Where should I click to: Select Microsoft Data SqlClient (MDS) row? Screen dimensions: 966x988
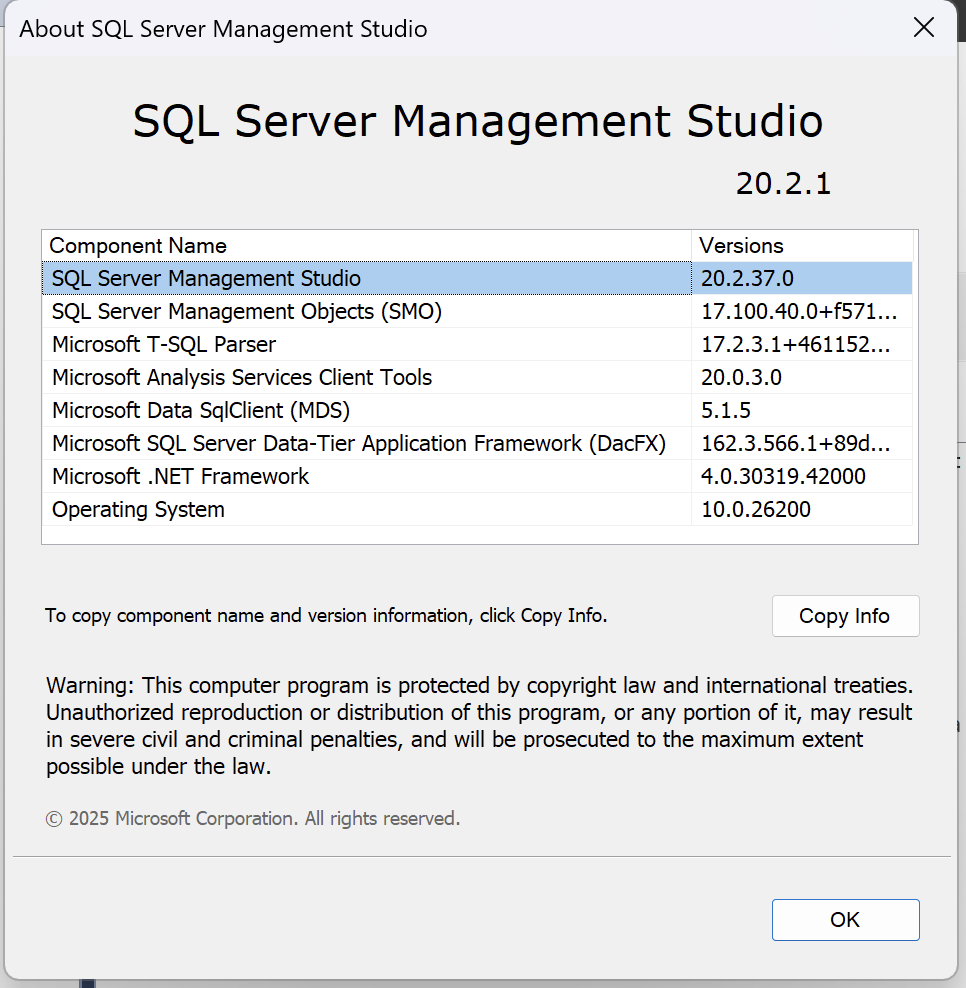tap(477, 410)
